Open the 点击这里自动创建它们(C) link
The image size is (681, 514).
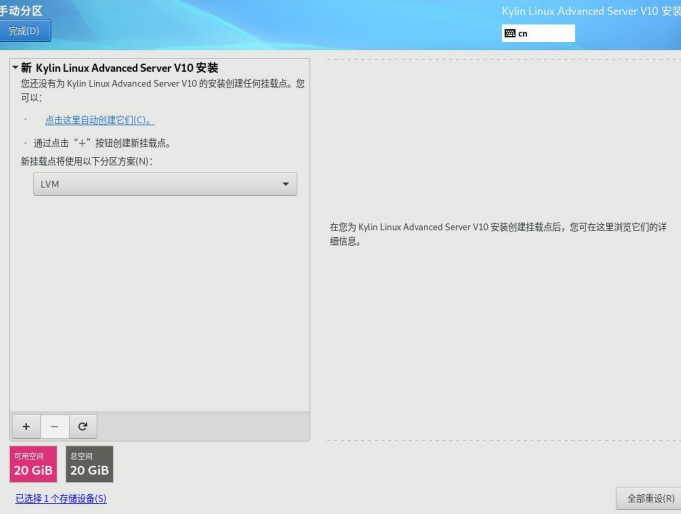click(x=100, y=120)
